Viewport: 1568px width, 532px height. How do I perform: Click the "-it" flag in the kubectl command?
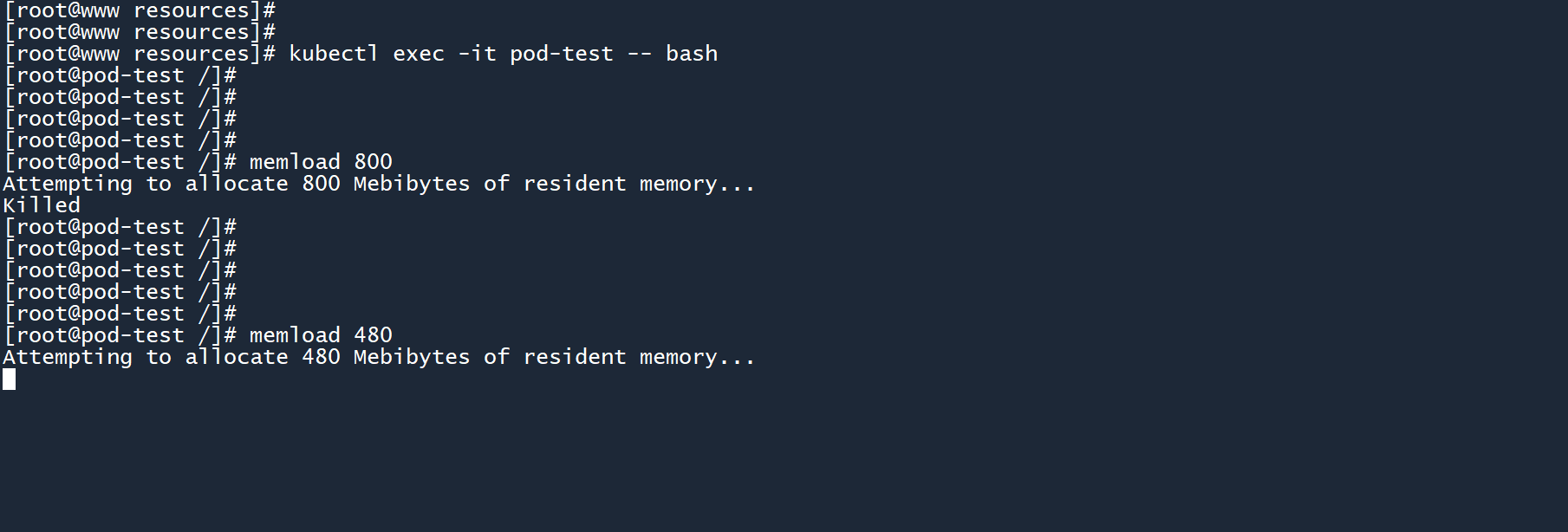click(477, 54)
